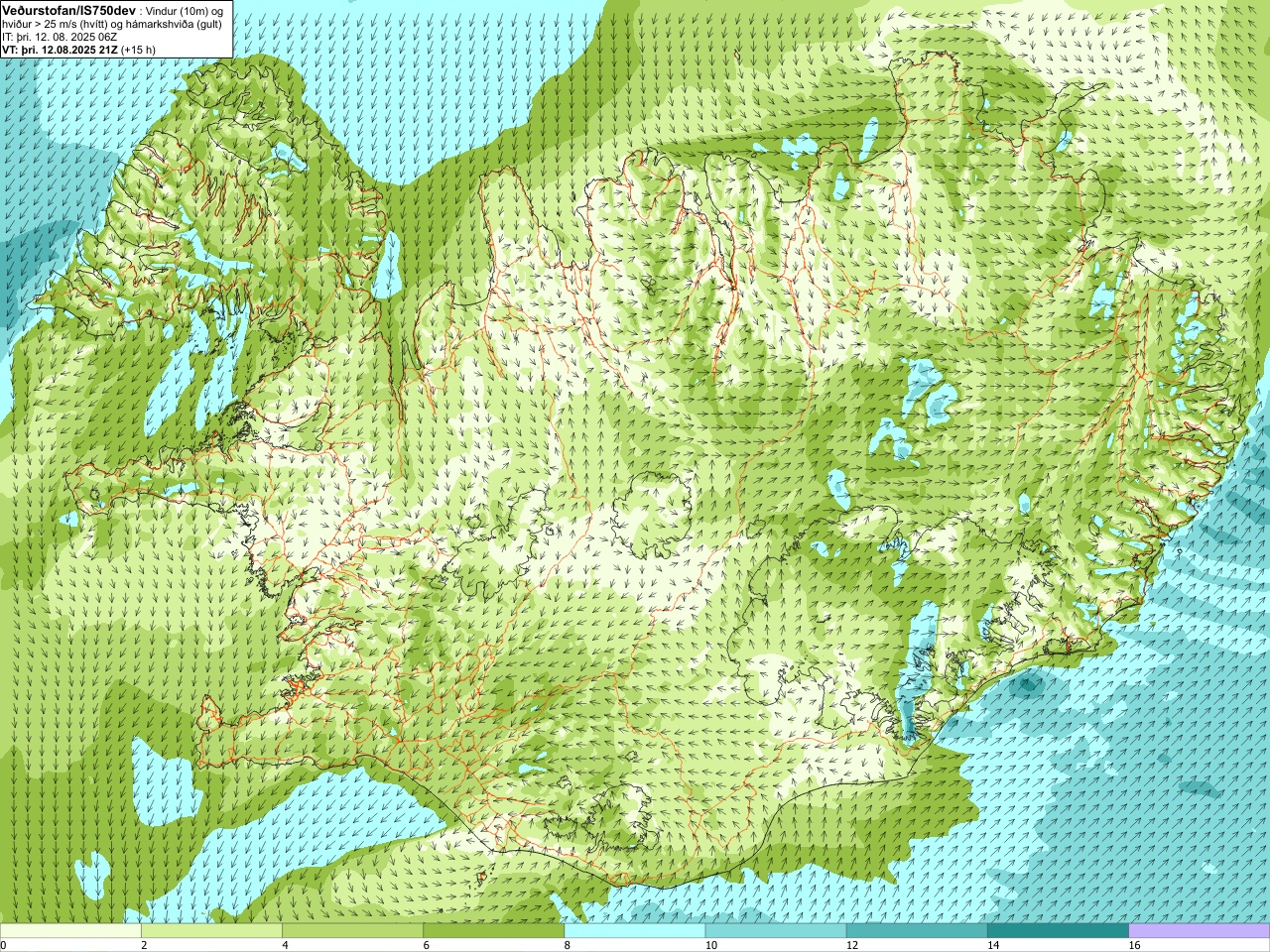Click the 2–4 m/s light green legend swatch
This screenshot has width=1270, height=952.
tap(211, 931)
